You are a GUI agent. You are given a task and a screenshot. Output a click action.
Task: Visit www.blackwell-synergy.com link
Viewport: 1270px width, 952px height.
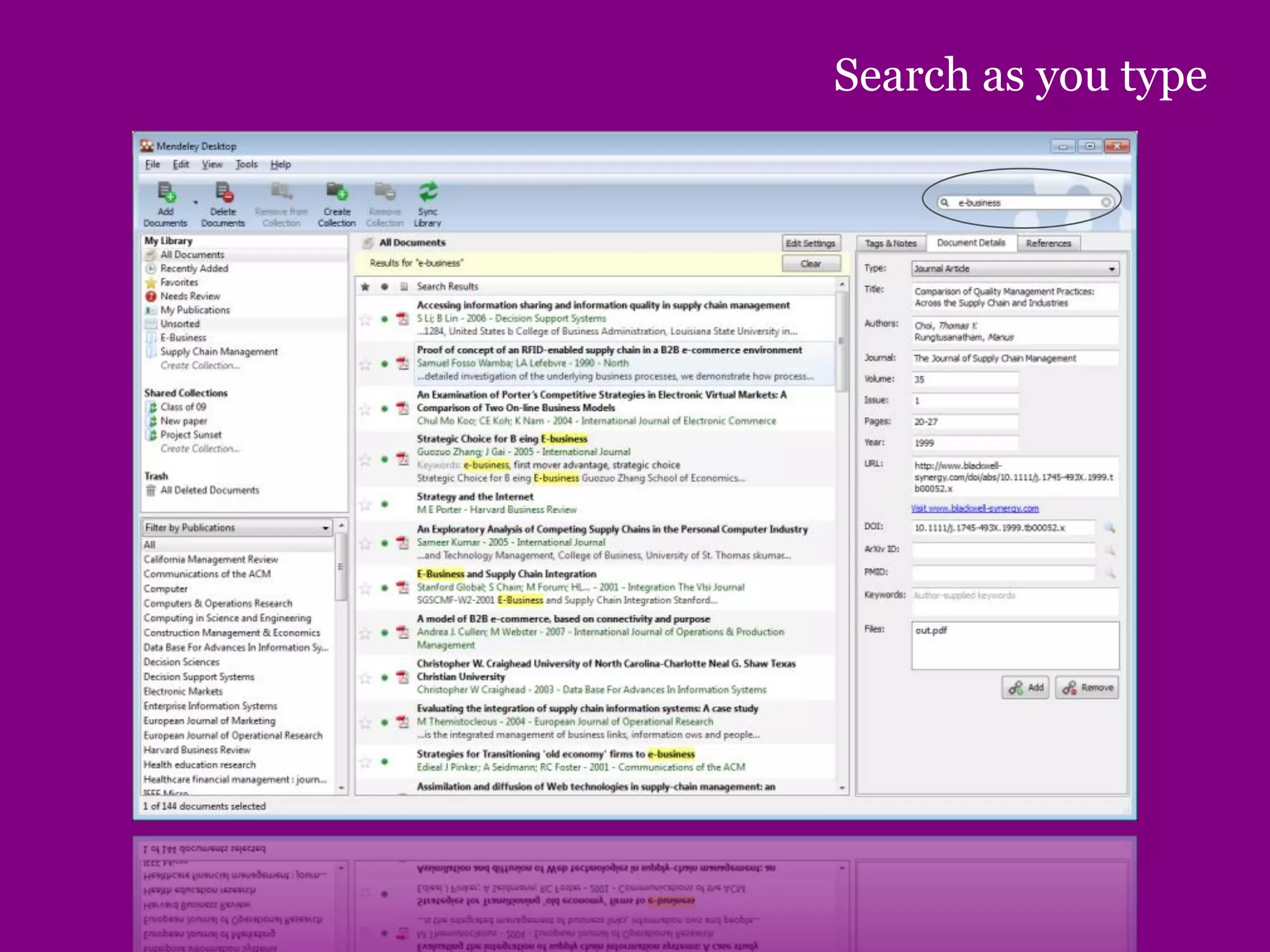[x=975, y=508]
